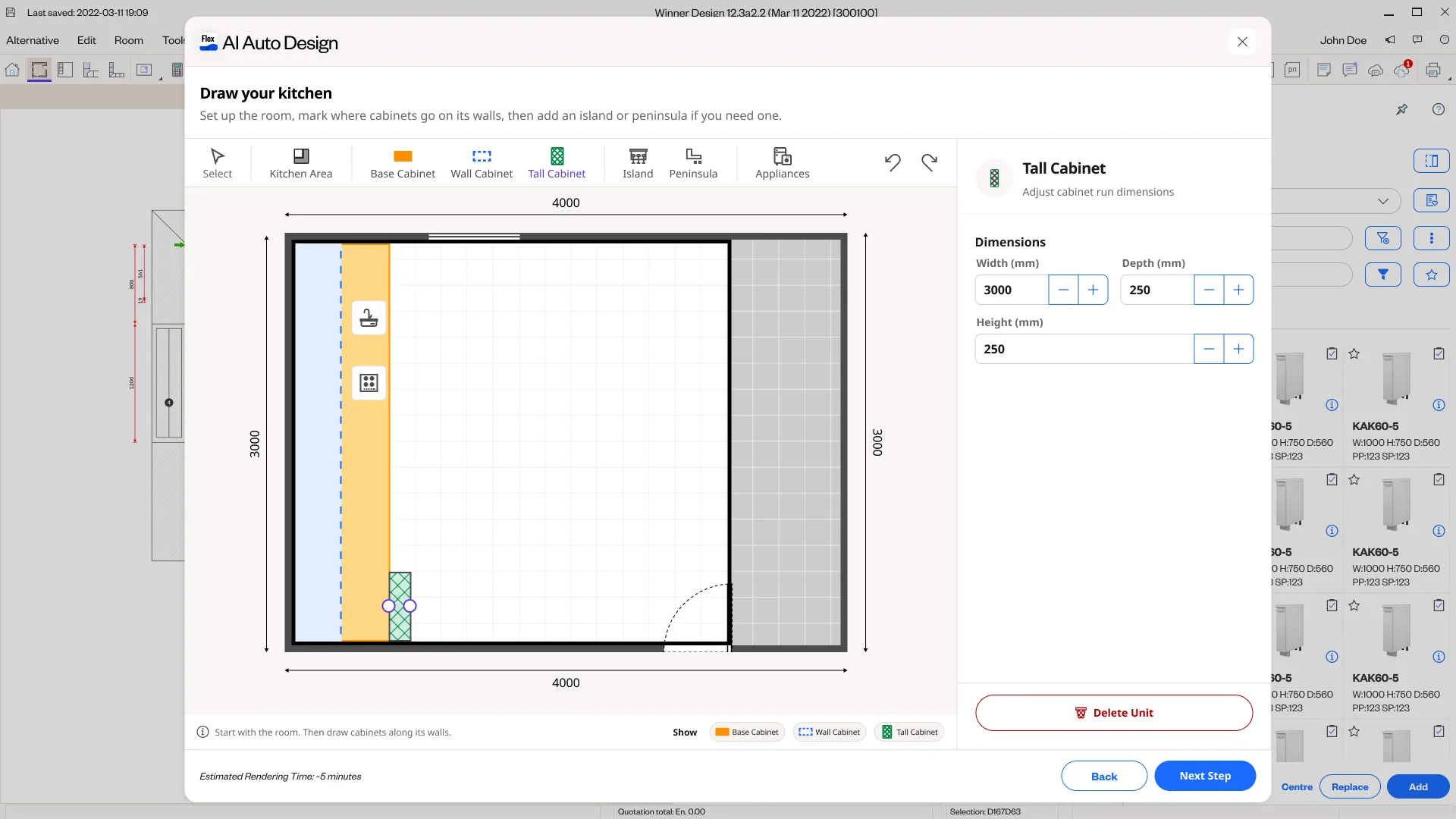1456x819 pixels.
Task: Redo the last drawing action
Action: [929, 162]
